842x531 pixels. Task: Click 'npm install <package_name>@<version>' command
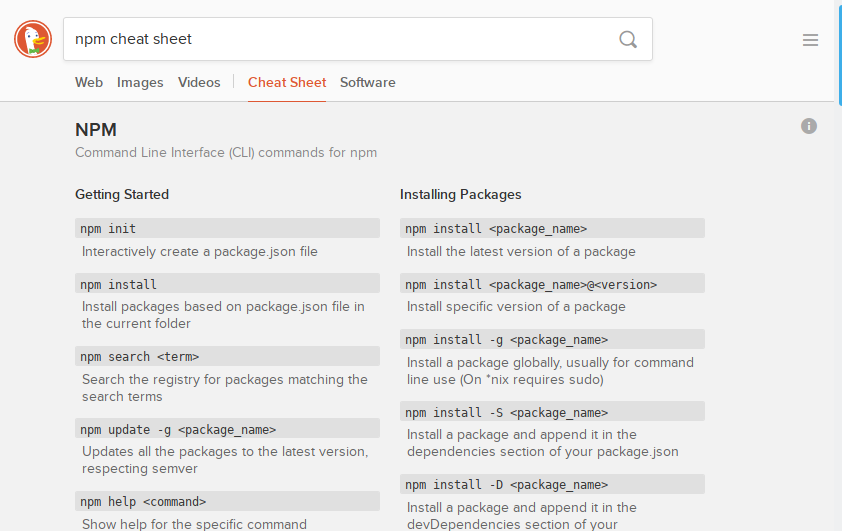(552, 284)
